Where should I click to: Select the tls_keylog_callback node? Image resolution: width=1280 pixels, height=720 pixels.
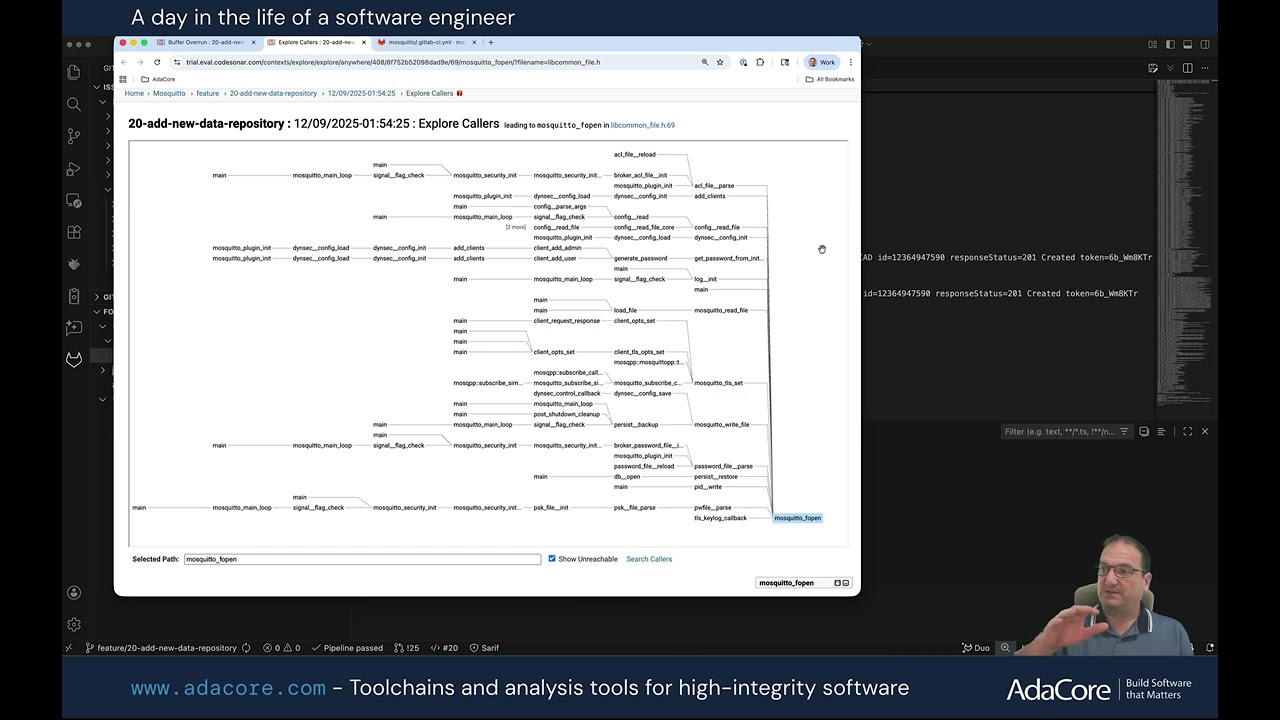720,518
